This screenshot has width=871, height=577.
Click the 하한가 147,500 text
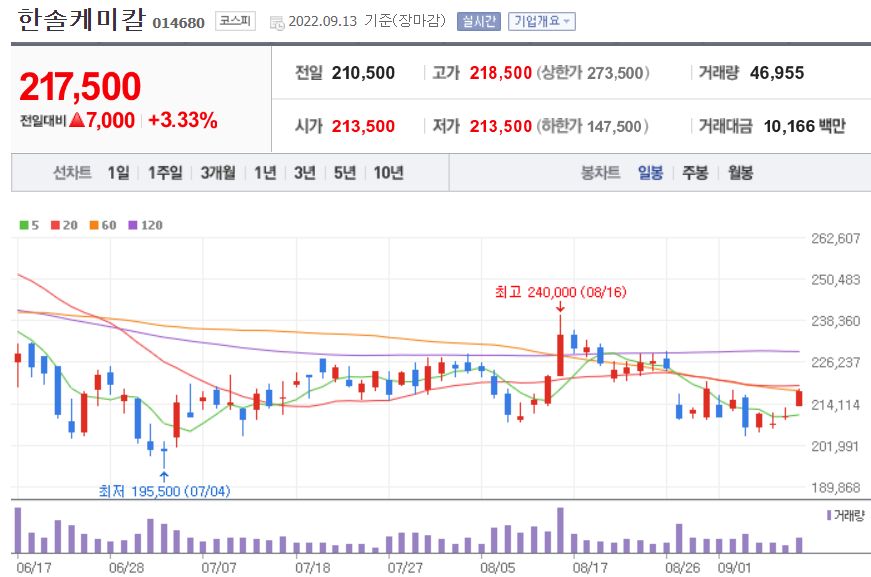click(592, 126)
